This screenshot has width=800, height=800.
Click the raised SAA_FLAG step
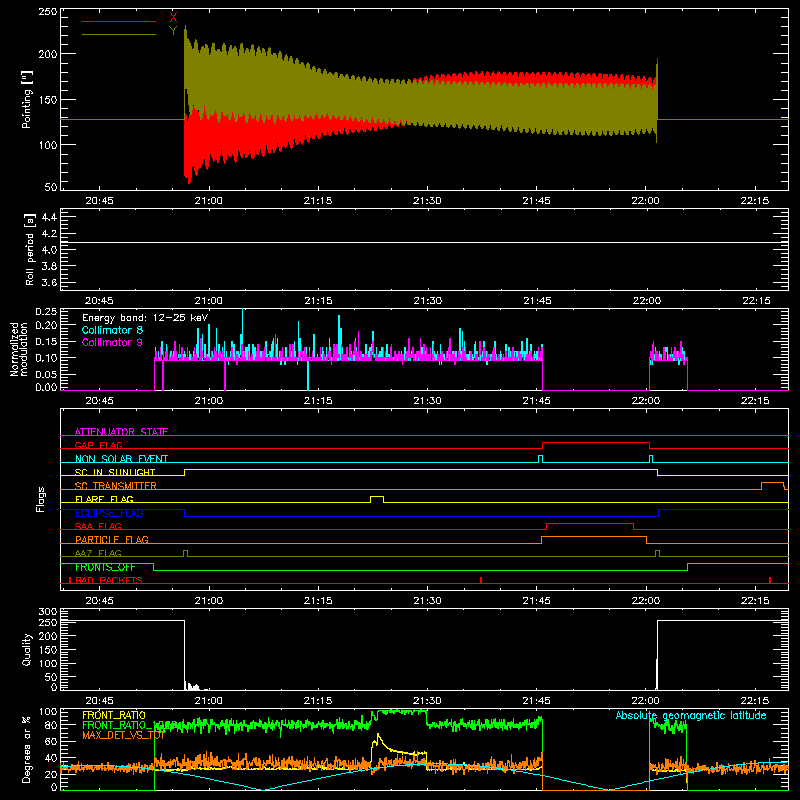(590, 524)
